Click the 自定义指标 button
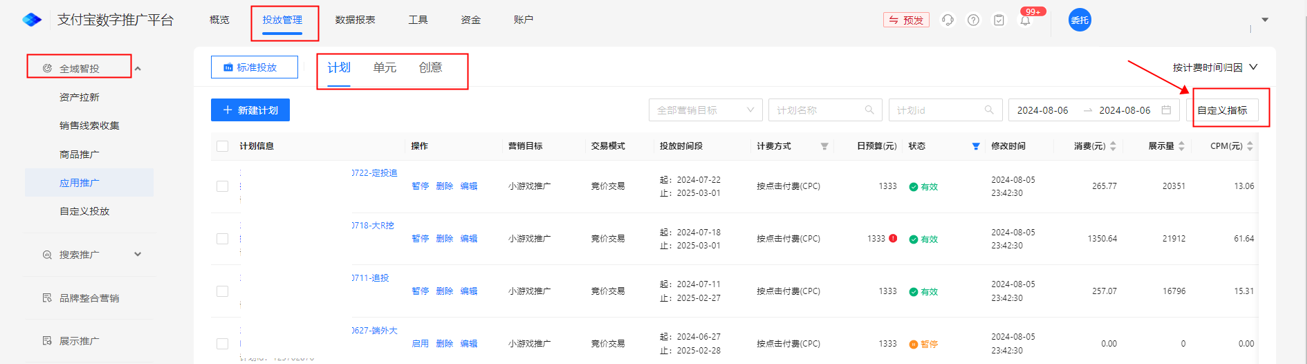1307x364 pixels. pyautogui.click(x=1222, y=110)
